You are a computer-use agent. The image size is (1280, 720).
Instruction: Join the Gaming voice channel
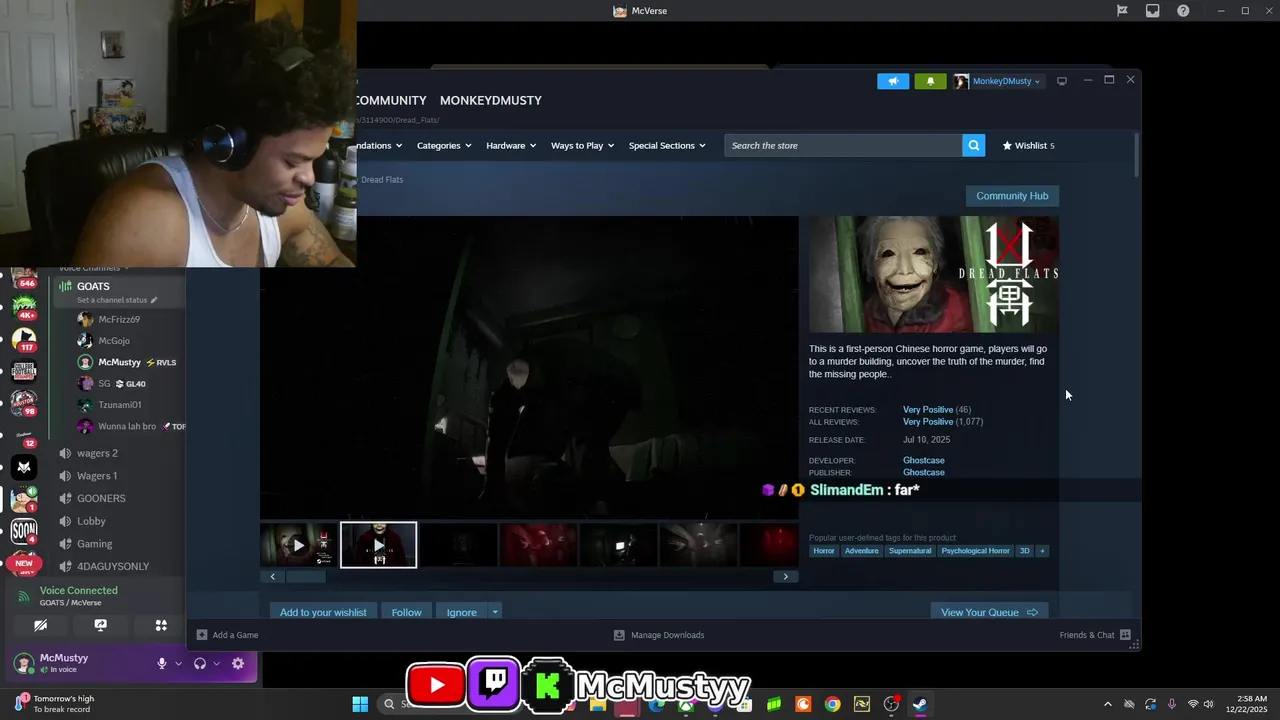coord(95,544)
